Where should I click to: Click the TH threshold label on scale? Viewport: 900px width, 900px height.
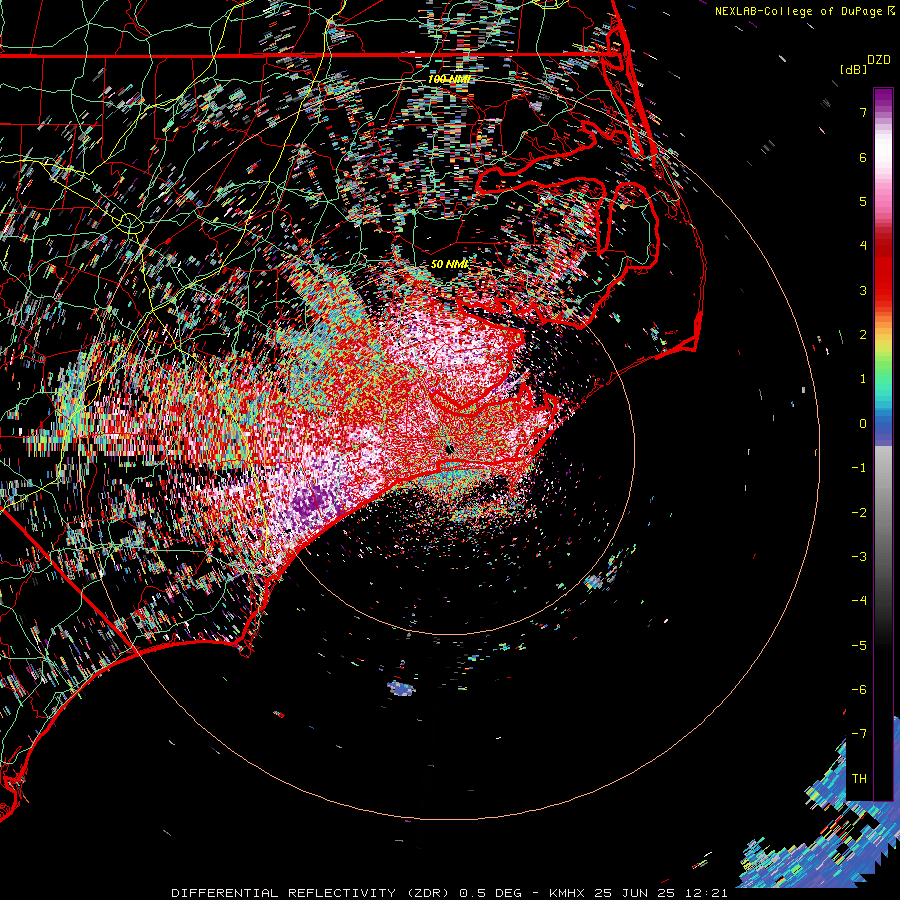tap(859, 779)
